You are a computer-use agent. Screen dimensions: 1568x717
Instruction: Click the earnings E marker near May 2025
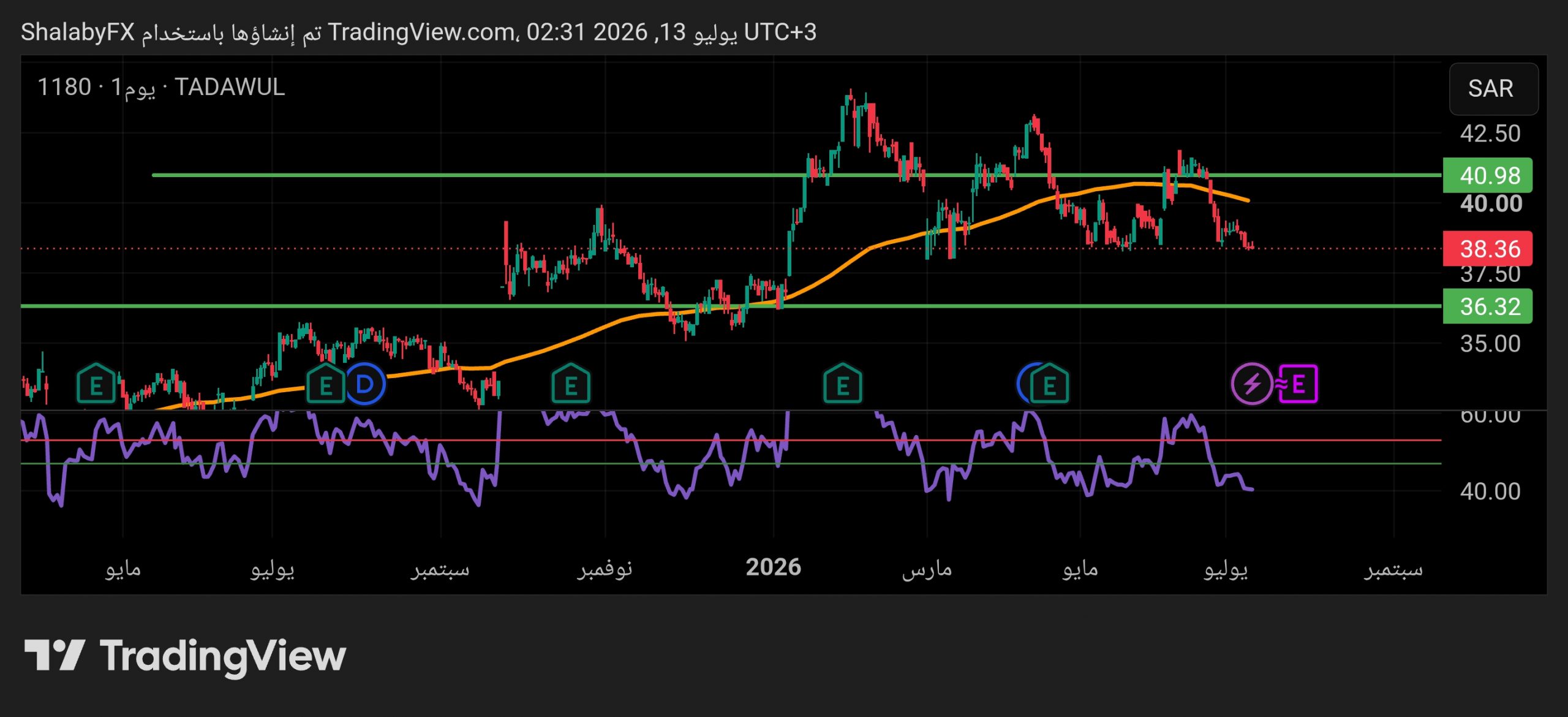click(96, 384)
